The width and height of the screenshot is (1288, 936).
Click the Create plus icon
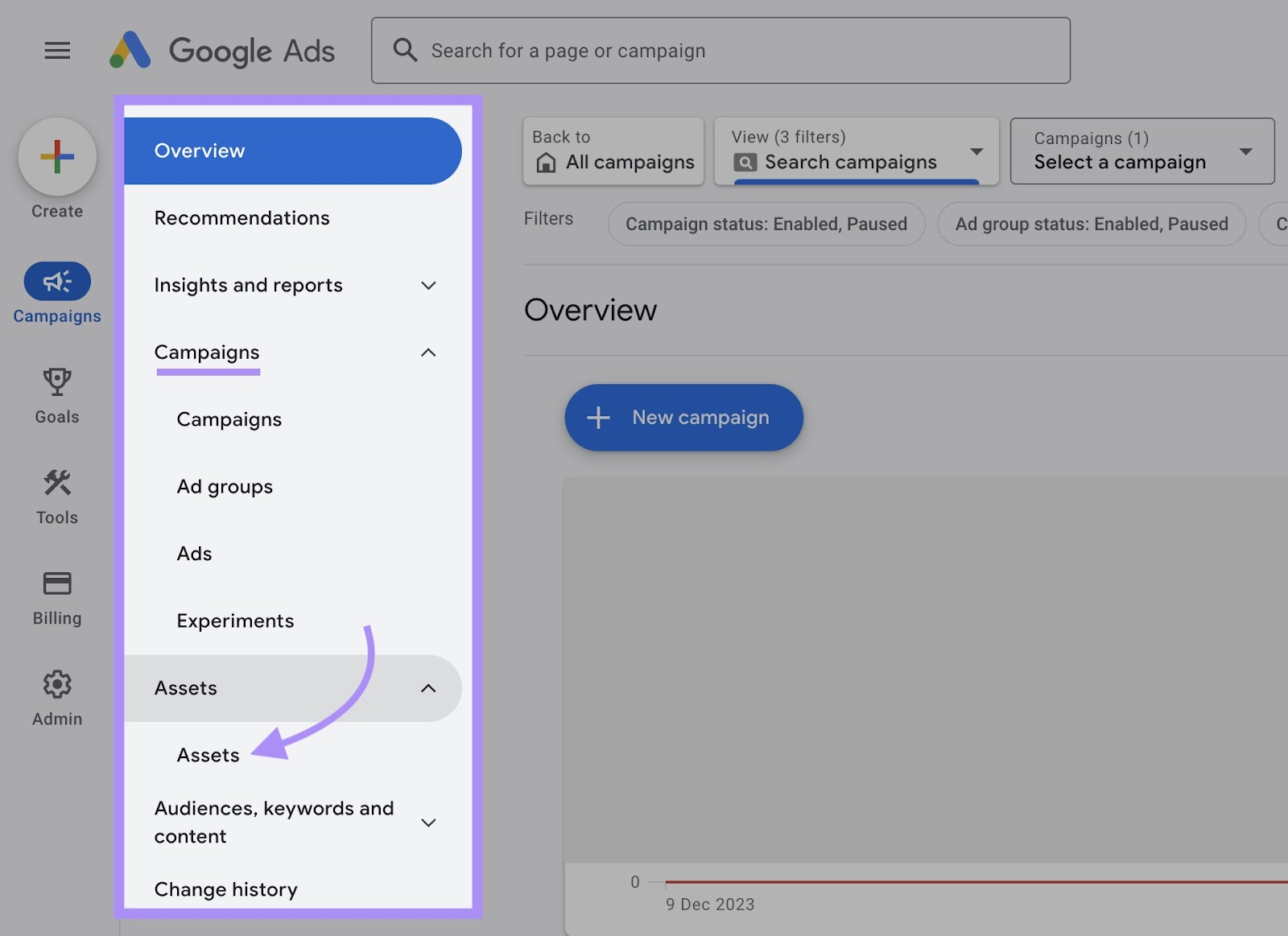(57, 157)
